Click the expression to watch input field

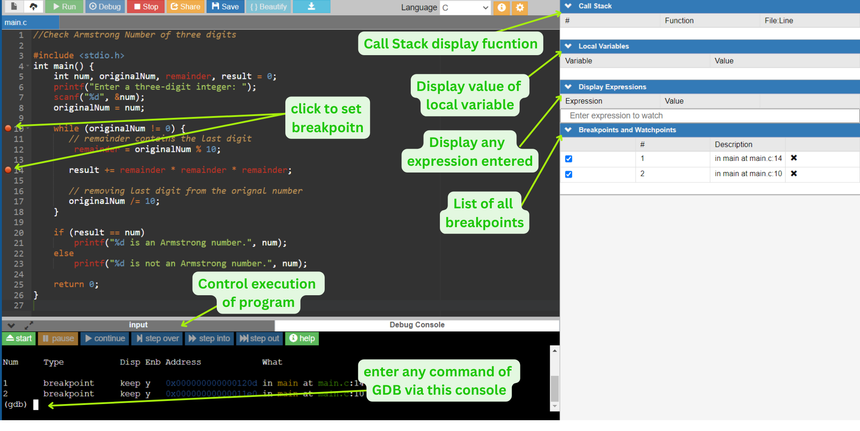tap(710, 116)
